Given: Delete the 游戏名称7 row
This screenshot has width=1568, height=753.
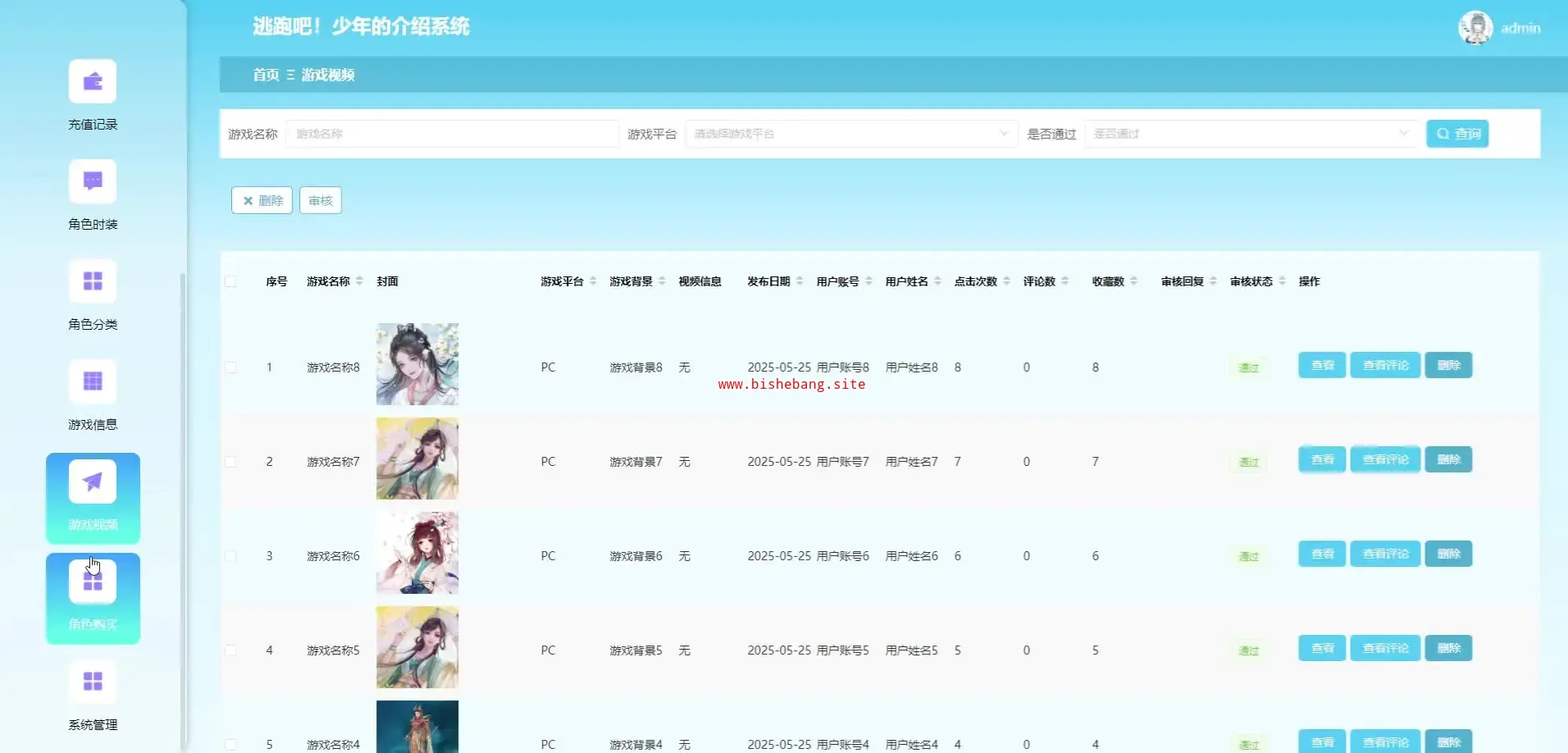Looking at the screenshot, I should coord(1448,459).
